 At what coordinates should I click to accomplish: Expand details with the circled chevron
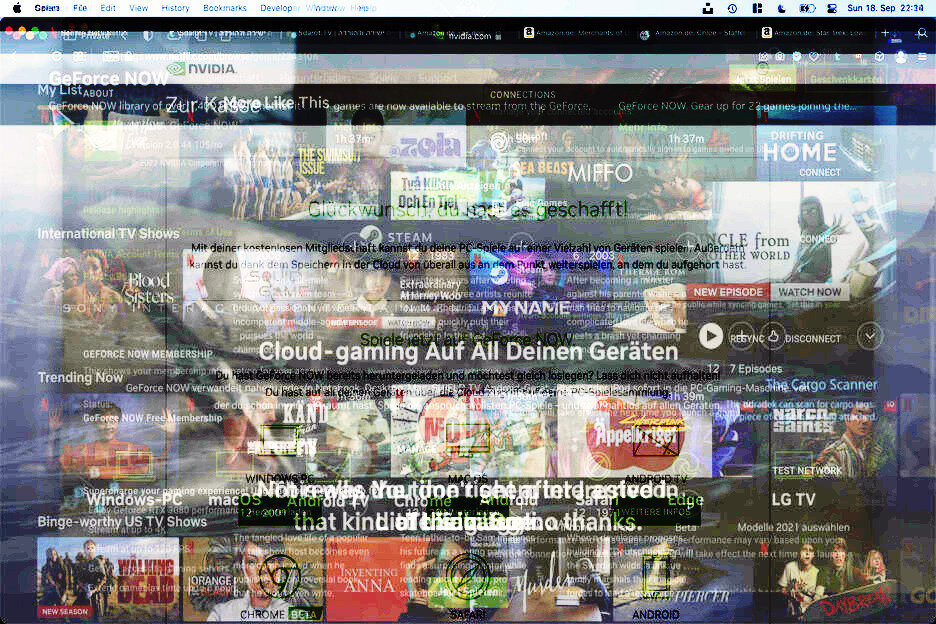870,336
